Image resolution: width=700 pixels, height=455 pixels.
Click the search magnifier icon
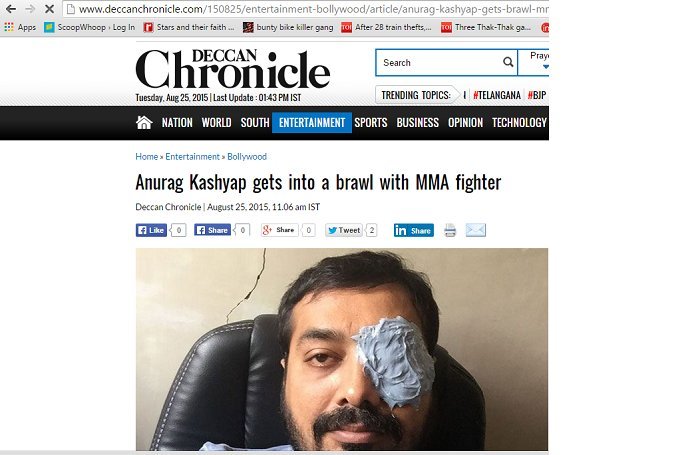pos(508,62)
